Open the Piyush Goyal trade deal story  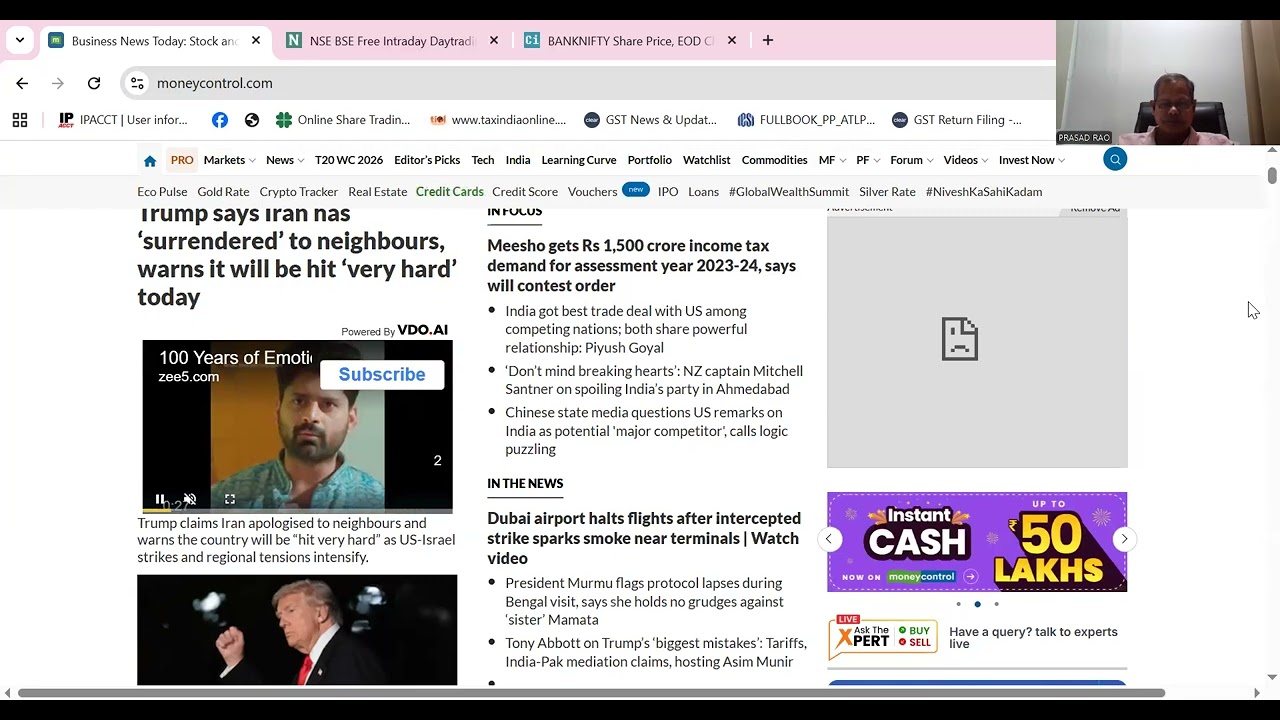coord(626,329)
